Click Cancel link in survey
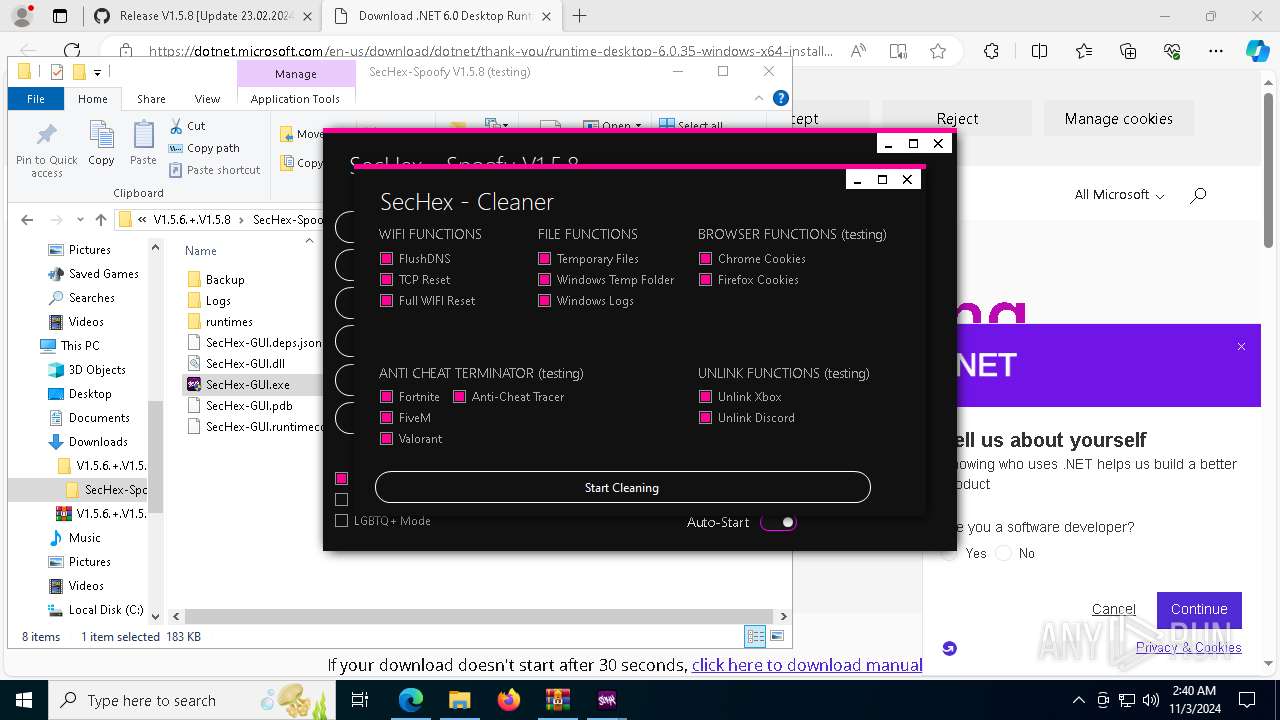1280x720 pixels. [1113, 609]
